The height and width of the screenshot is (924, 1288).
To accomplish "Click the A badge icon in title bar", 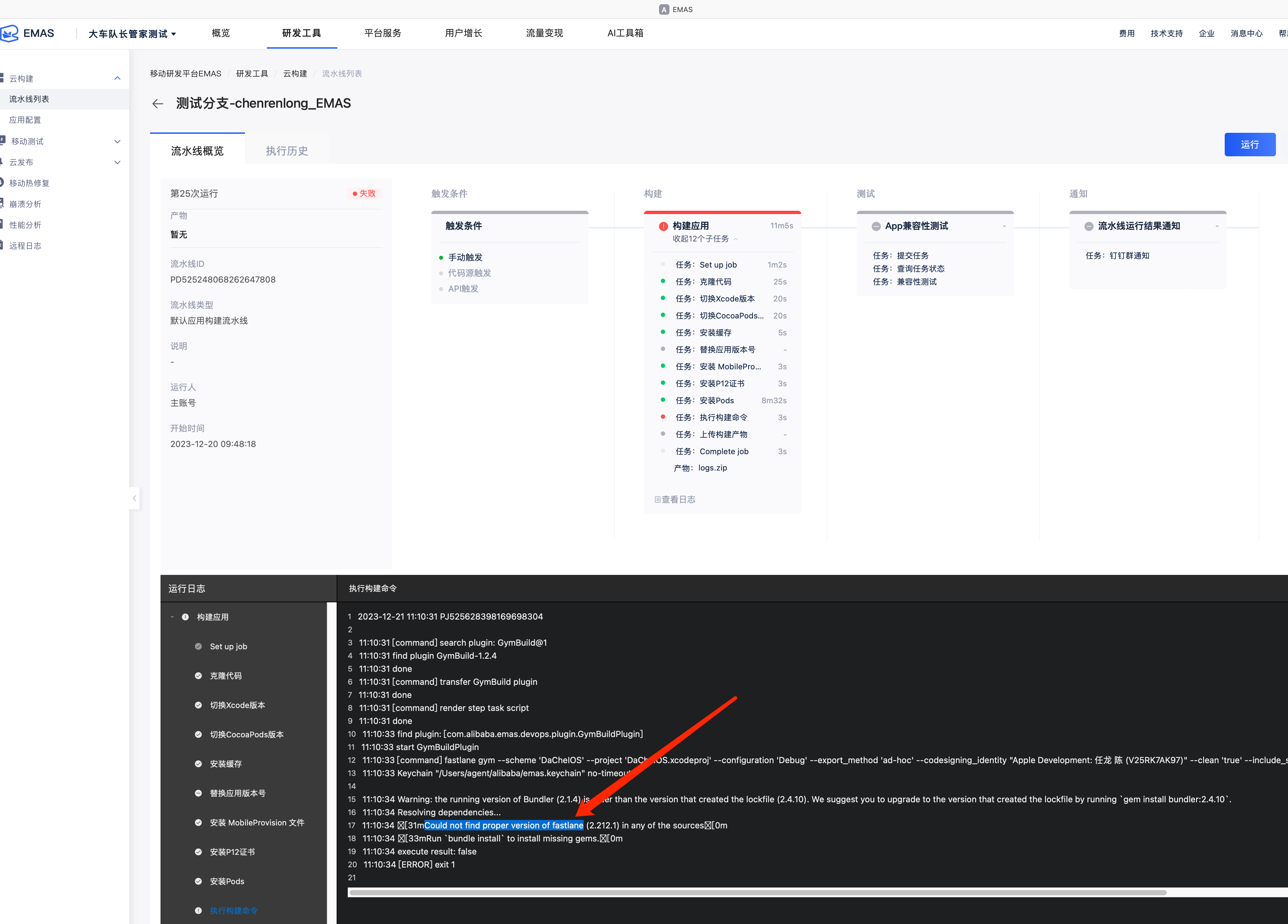I will (663, 9).
